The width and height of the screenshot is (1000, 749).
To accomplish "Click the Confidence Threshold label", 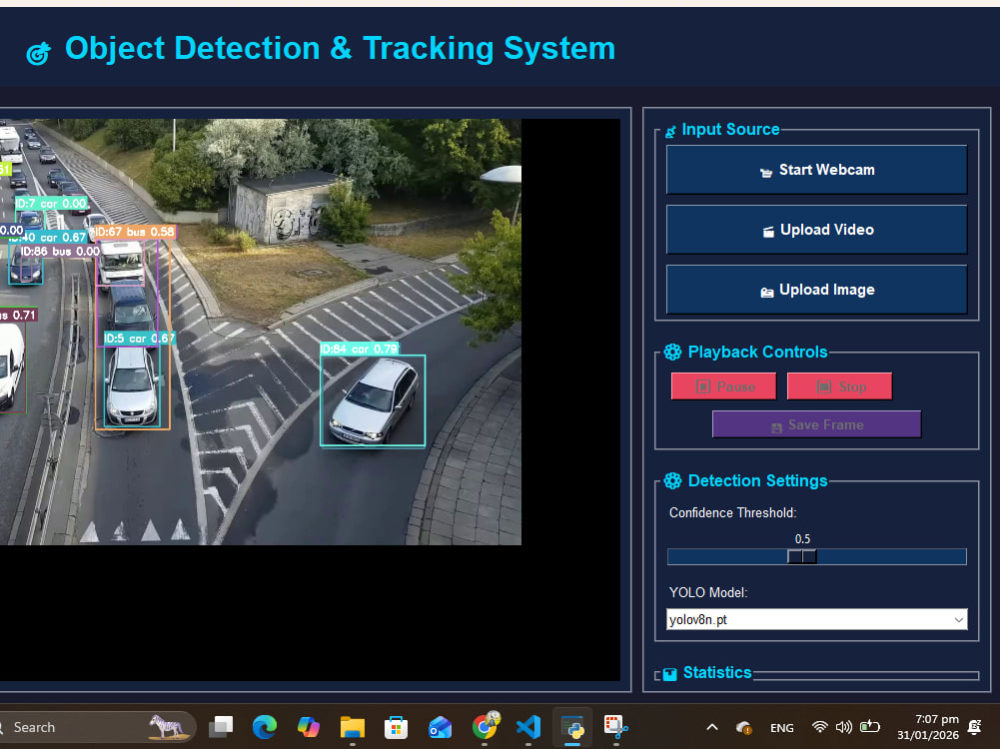I will (x=733, y=513).
